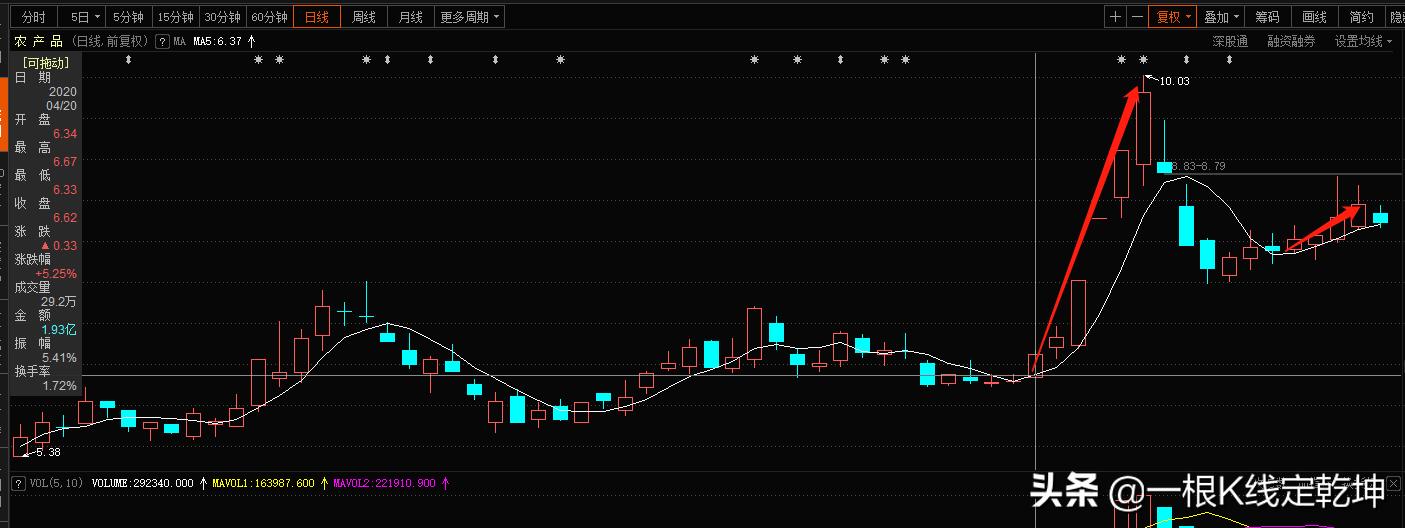Click the 5.38 low price label
Image resolution: width=1405 pixels, height=528 pixels.
tap(46, 451)
